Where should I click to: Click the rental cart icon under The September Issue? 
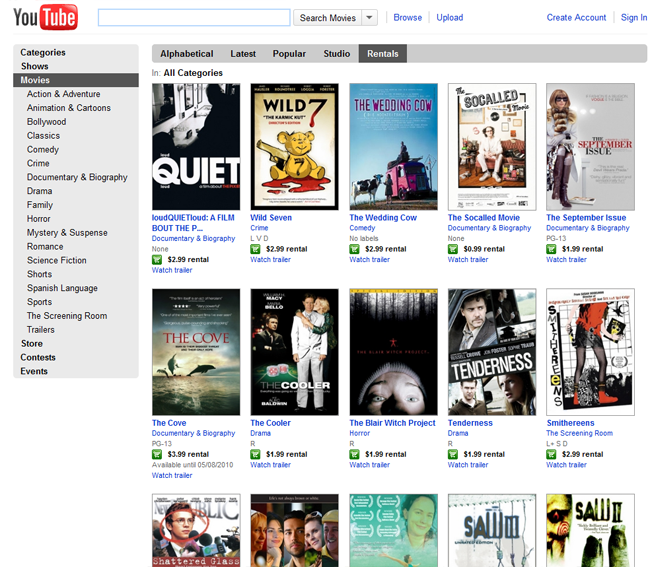551,249
